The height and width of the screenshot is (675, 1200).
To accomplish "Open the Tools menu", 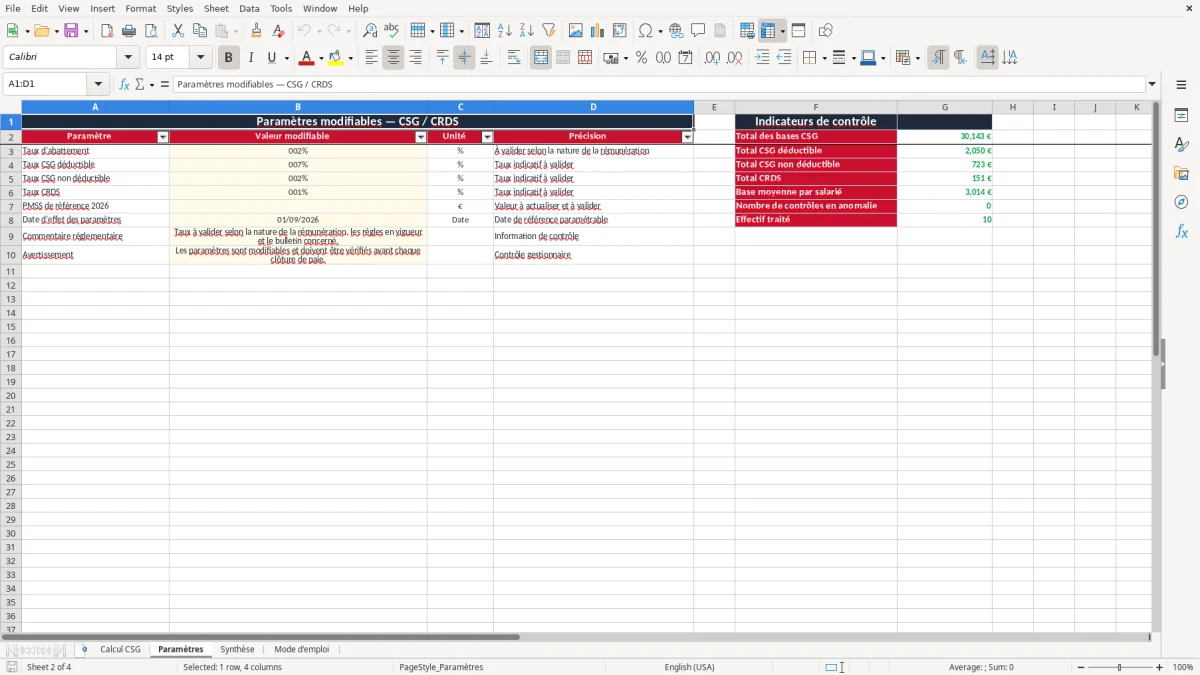I will pos(281,8).
